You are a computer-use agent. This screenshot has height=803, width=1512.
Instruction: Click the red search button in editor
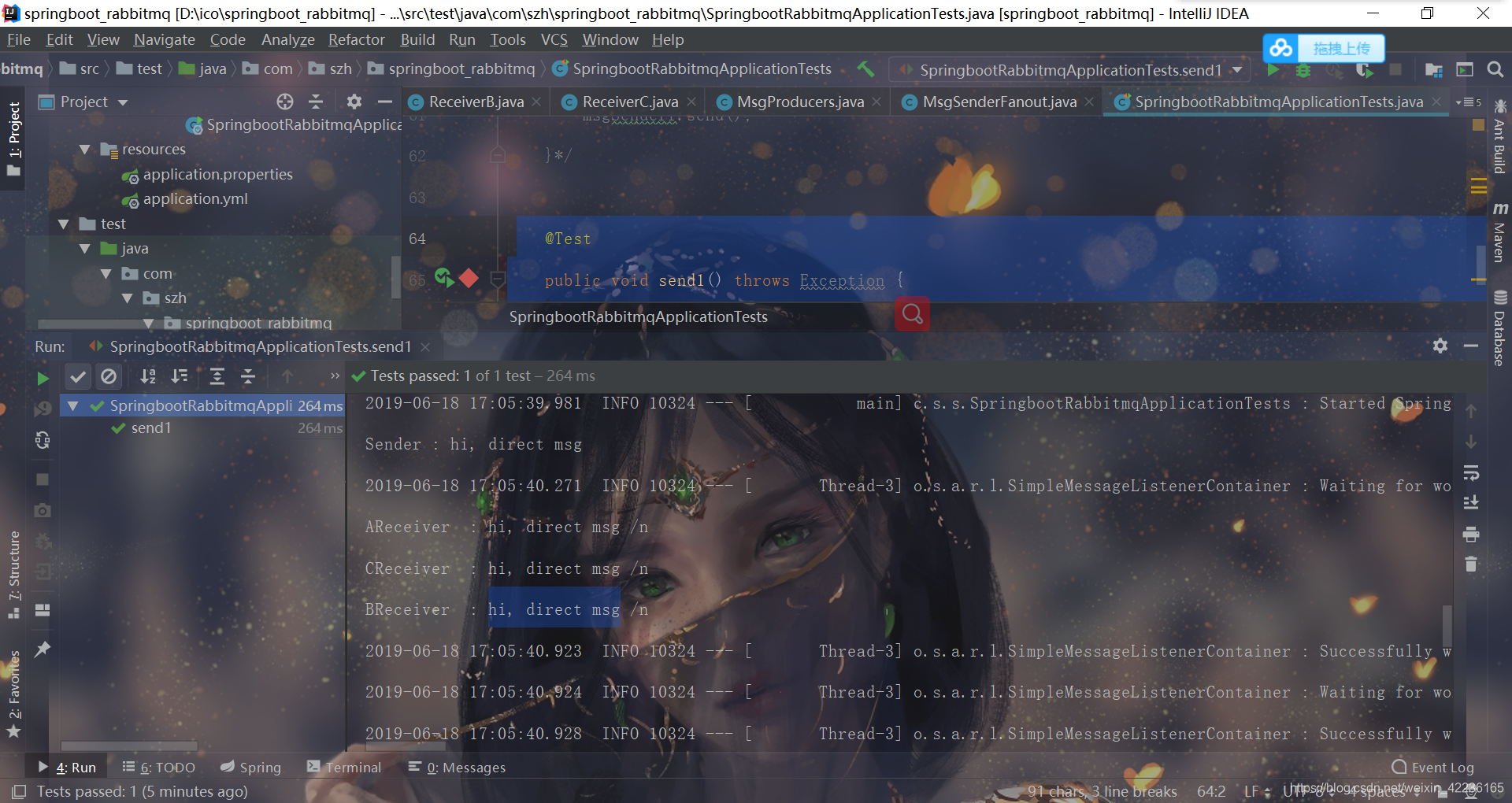[x=912, y=314]
